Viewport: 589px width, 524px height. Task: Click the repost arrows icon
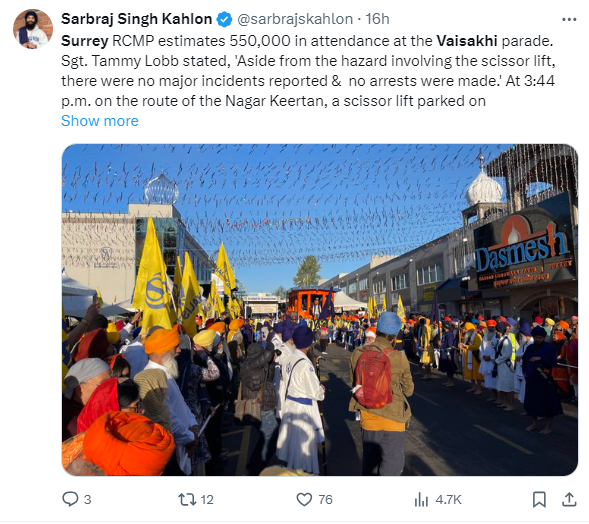pyautogui.click(x=187, y=499)
